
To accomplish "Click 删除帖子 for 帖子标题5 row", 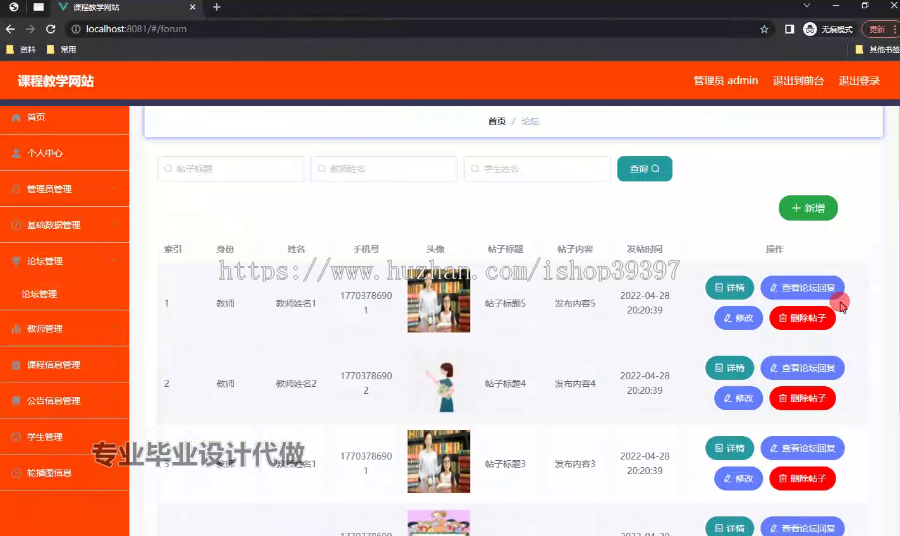I will tap(802, 318).
